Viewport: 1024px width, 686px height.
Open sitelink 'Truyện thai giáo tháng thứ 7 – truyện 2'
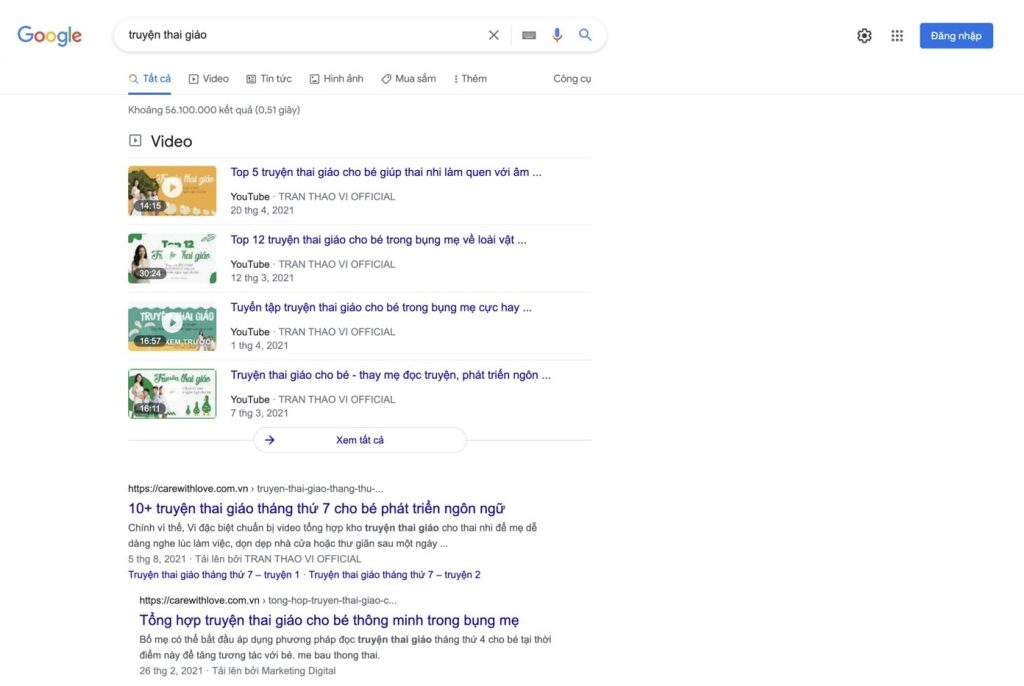pos(394,575)
